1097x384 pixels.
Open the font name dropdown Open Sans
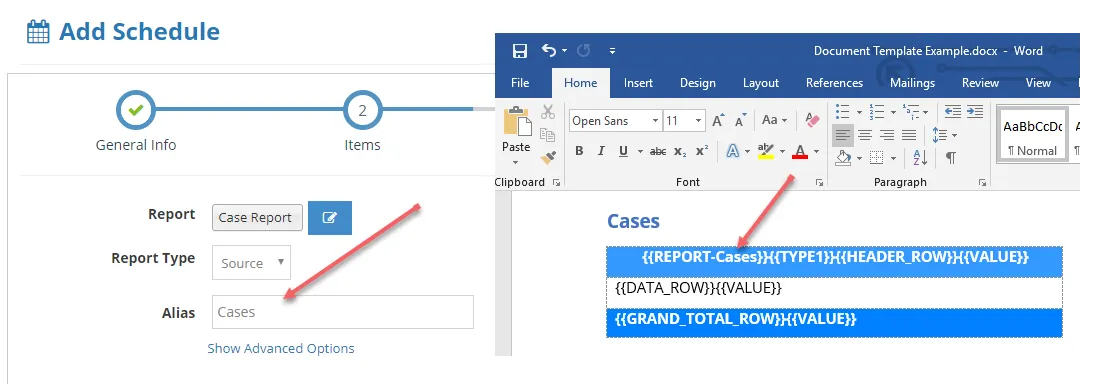656,121
